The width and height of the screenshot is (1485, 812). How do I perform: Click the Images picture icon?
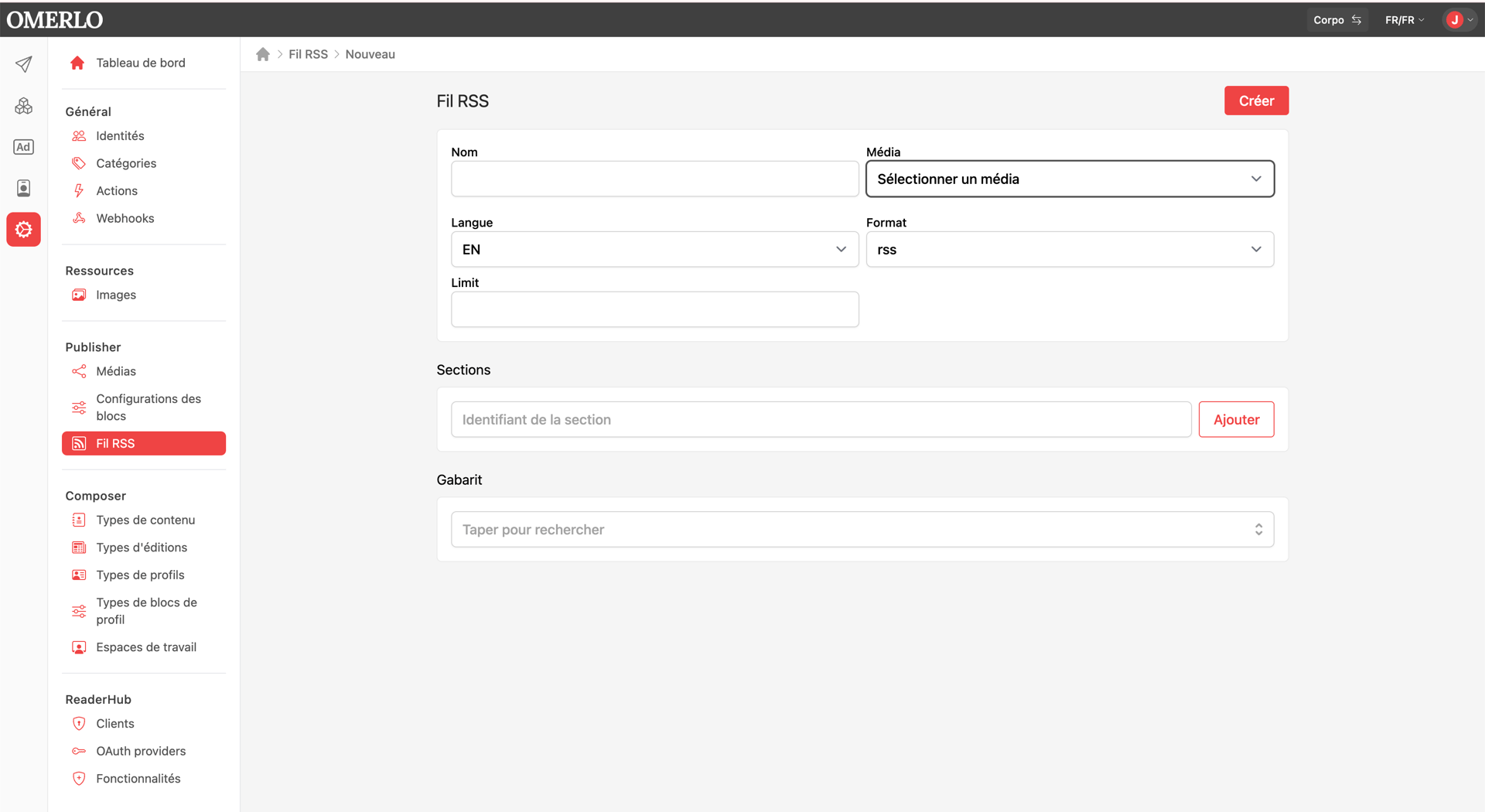[x=79, y=295]
